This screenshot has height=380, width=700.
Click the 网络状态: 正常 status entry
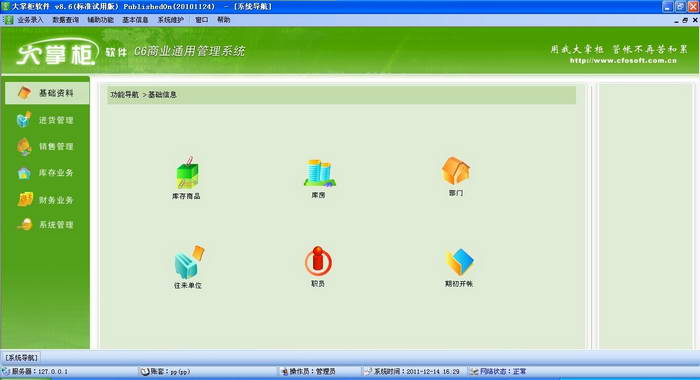click(x=498, y=372)
